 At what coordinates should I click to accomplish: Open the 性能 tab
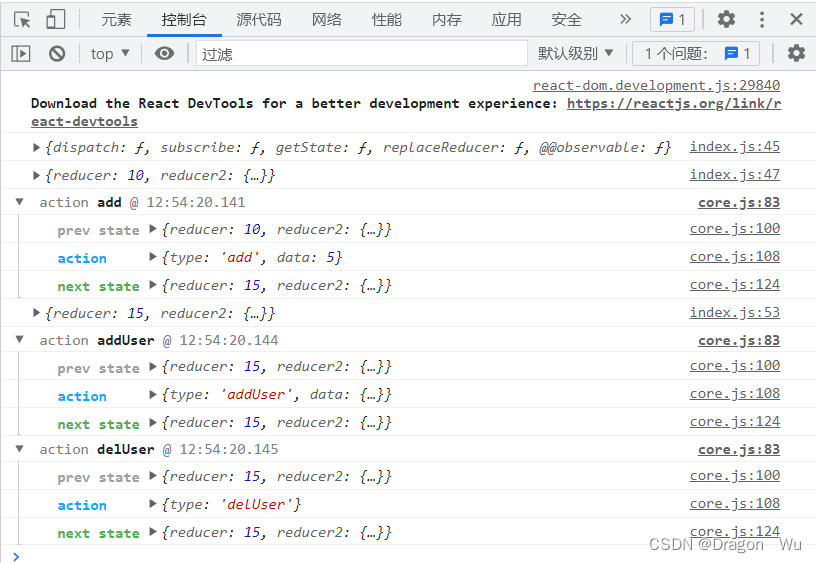tap(387, 20)
